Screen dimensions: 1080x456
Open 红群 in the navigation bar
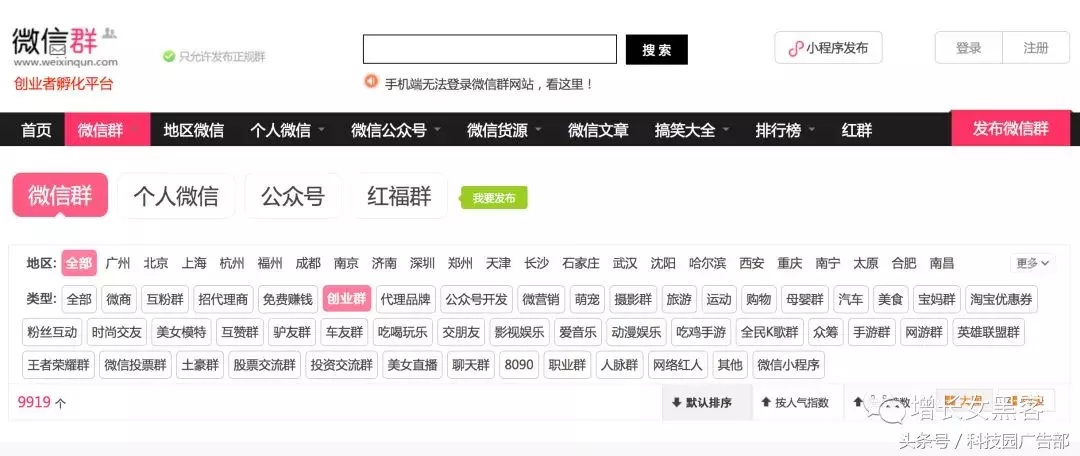[x=857, y=129]
